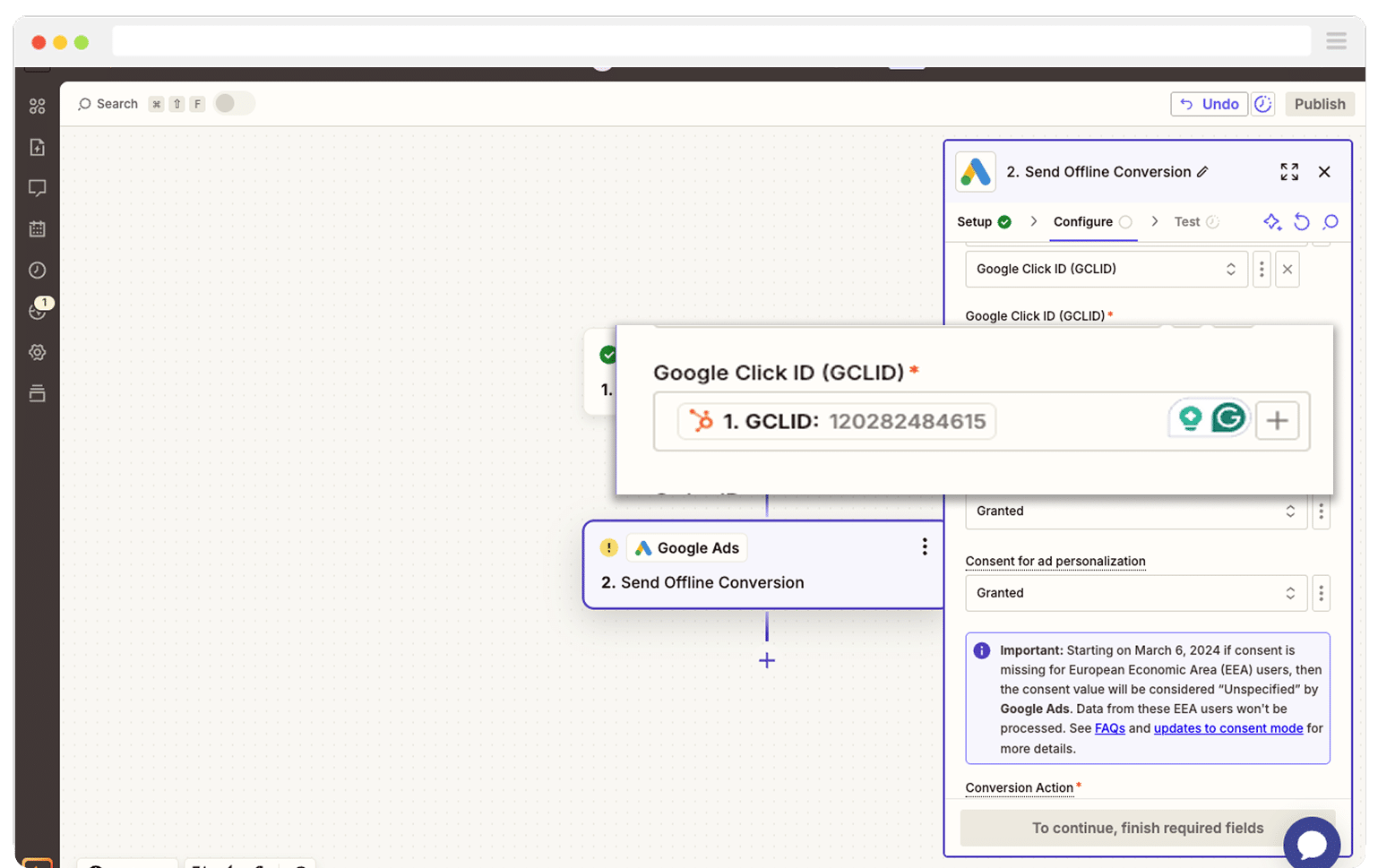
Task: Expand the step panel to full screen
Action: pyautogui.click(x=1289, y=172)
